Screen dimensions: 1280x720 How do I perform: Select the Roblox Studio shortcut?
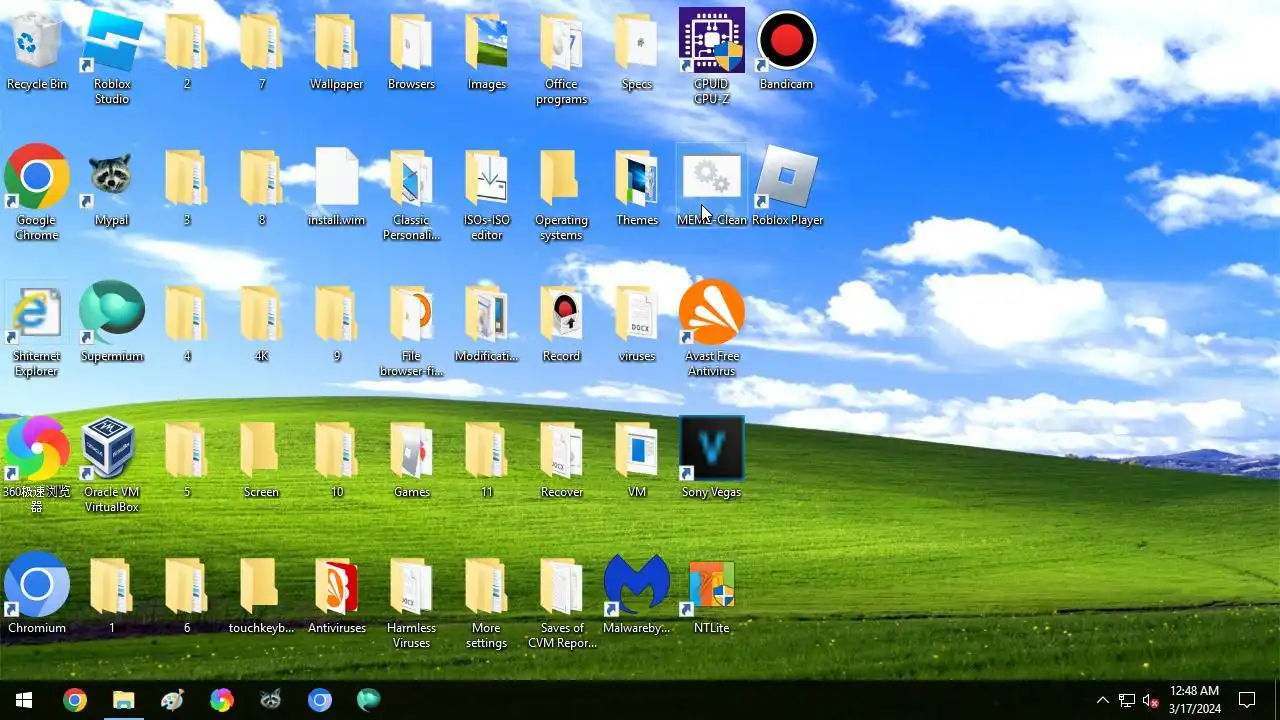[112, 58]
